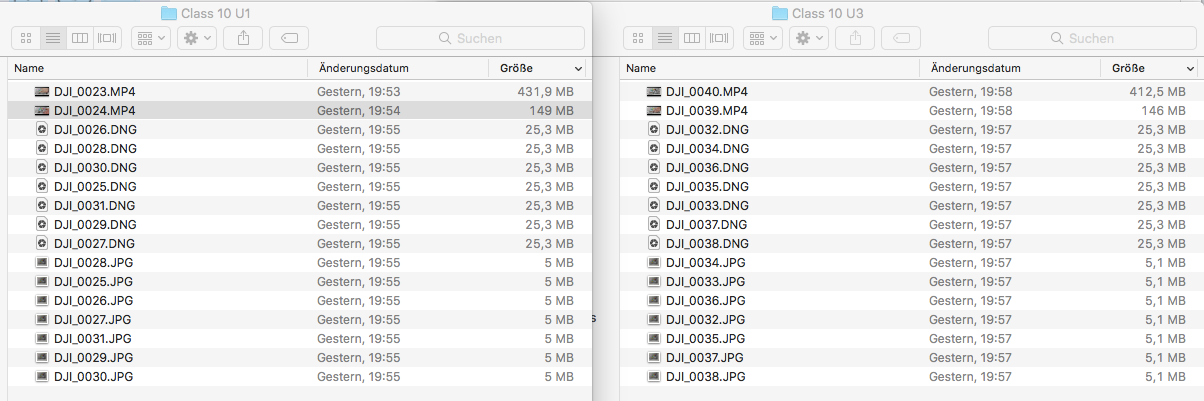The height and width of the screenshot is (401, 1204).
Task: Select the DJI_0030.JPG image file icon
Action: coord(41,376)
